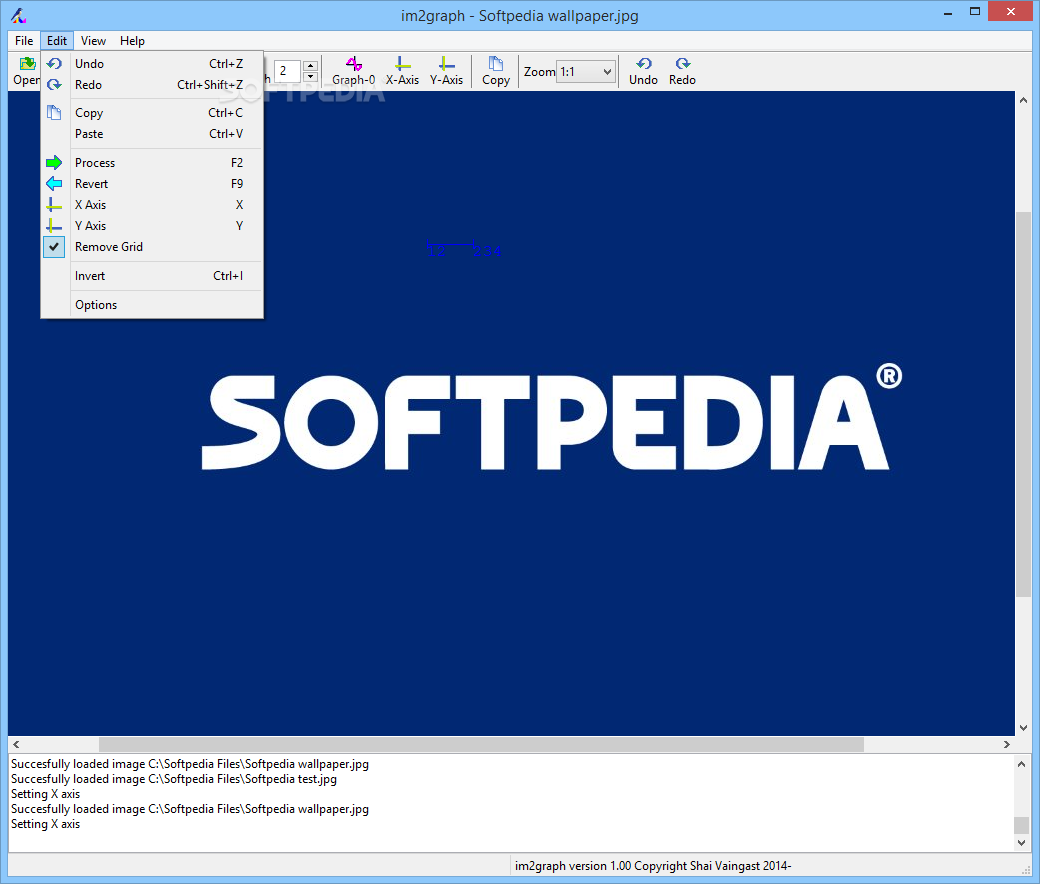Click the Redo toolbar button
This screenshot has width=1040, height=884.
point(682,71)
